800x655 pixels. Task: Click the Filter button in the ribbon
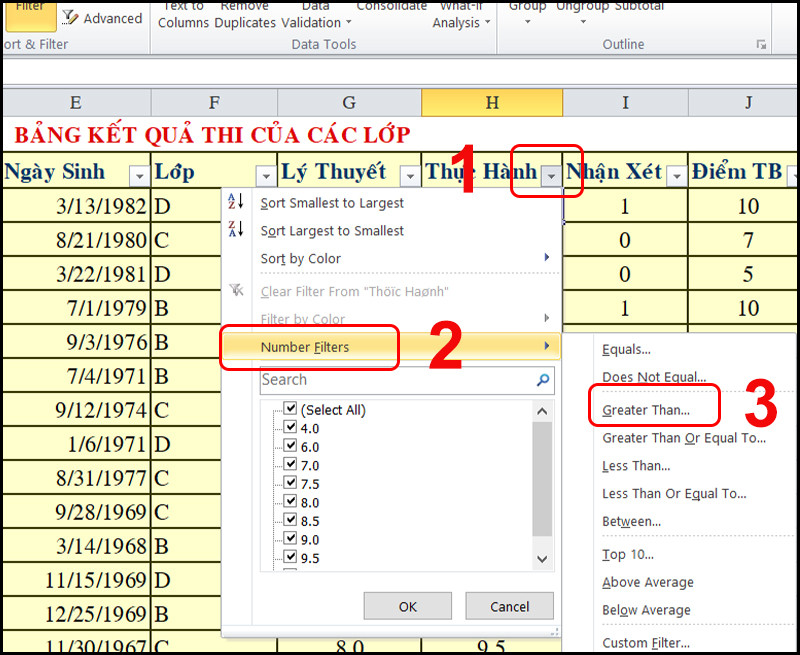pos(29,10)
